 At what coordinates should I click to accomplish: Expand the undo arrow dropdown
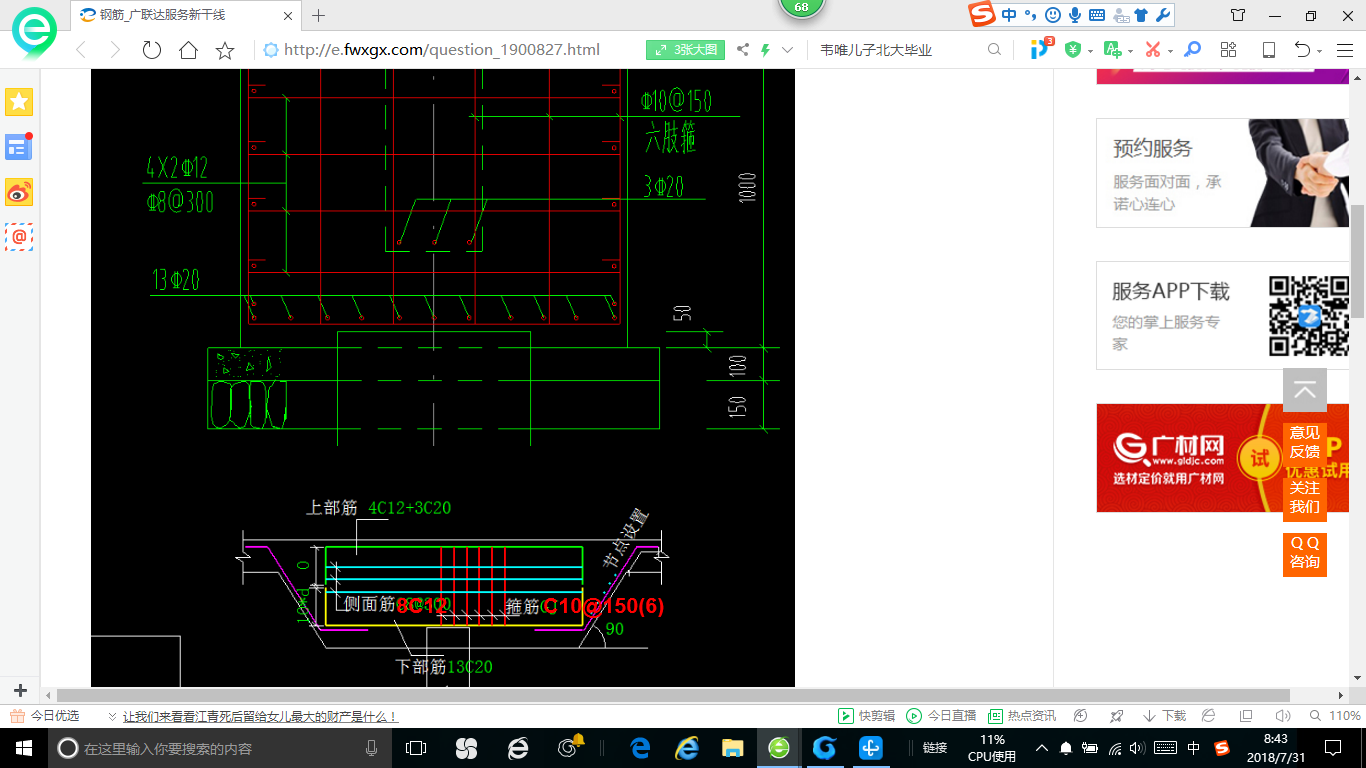click(1320, 51)
